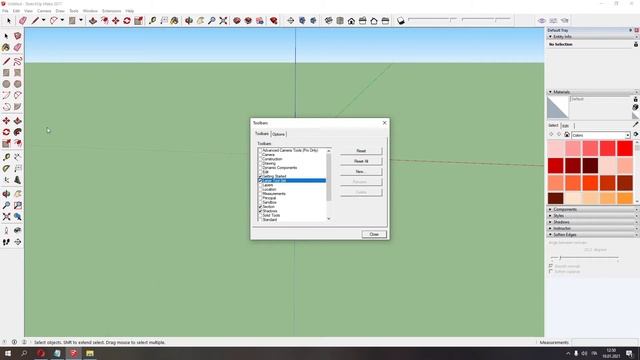Image resolution: width=640 pixels, height=360 pixels.
Task: Select the Circle tool in left toolbar
Action: pyautogui.click(x=6, y=84)
